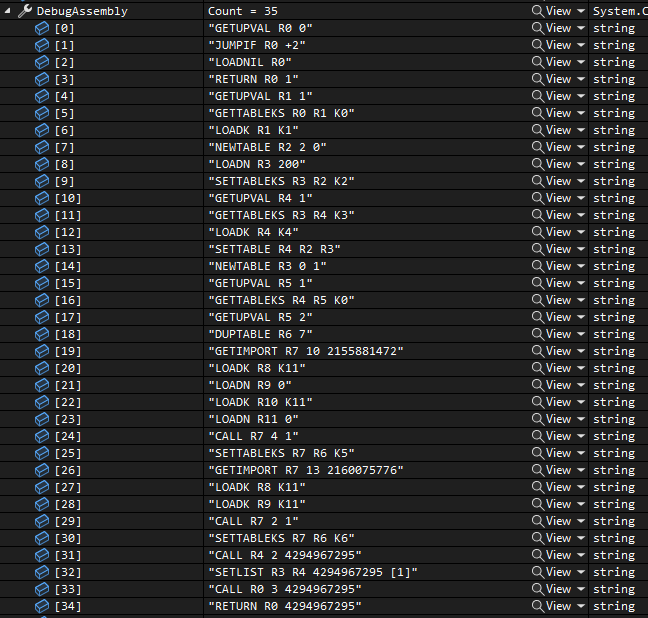Viewport: 648px width, 618px height.
Task: Select value "SETTABLEKS R7 R6 K6"
Action: click(x=281, y=538)
